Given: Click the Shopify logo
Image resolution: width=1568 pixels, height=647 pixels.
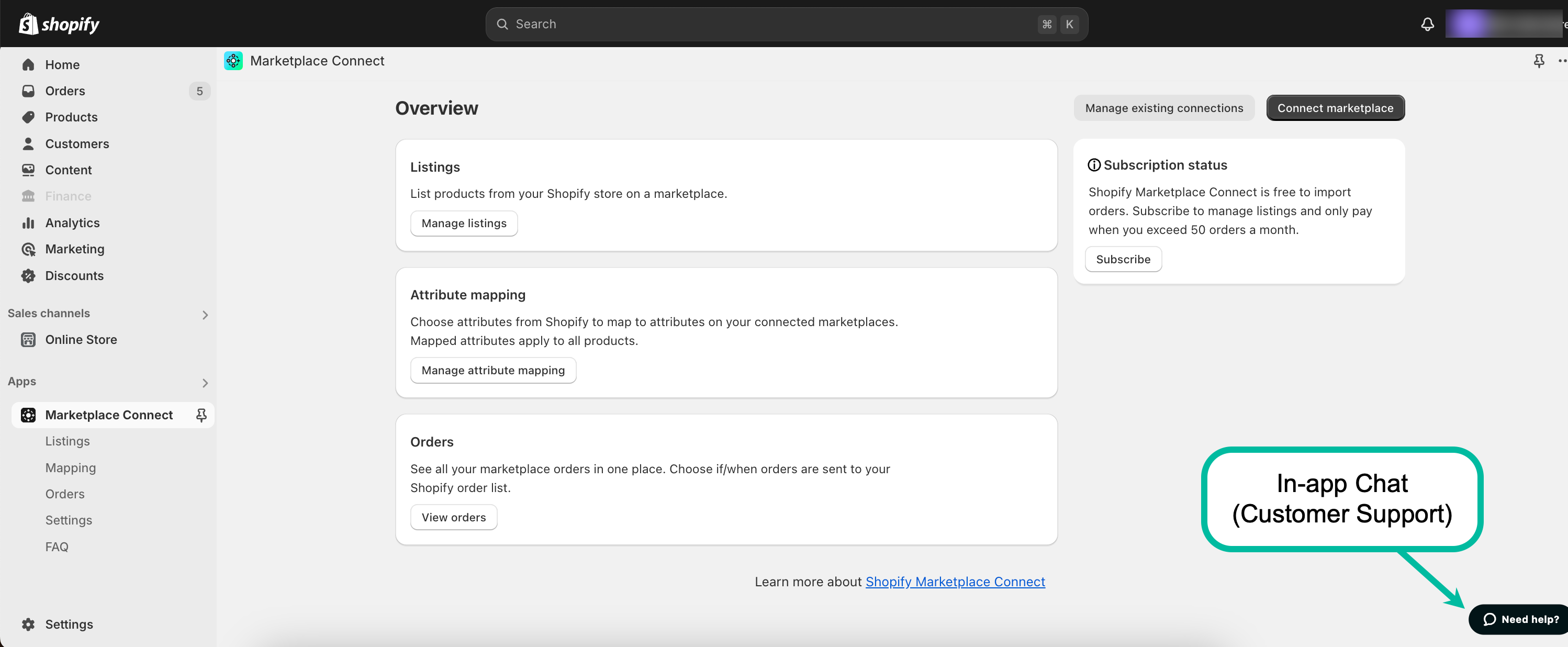Looking at the screenshot, I should click(x=59, y=24).
